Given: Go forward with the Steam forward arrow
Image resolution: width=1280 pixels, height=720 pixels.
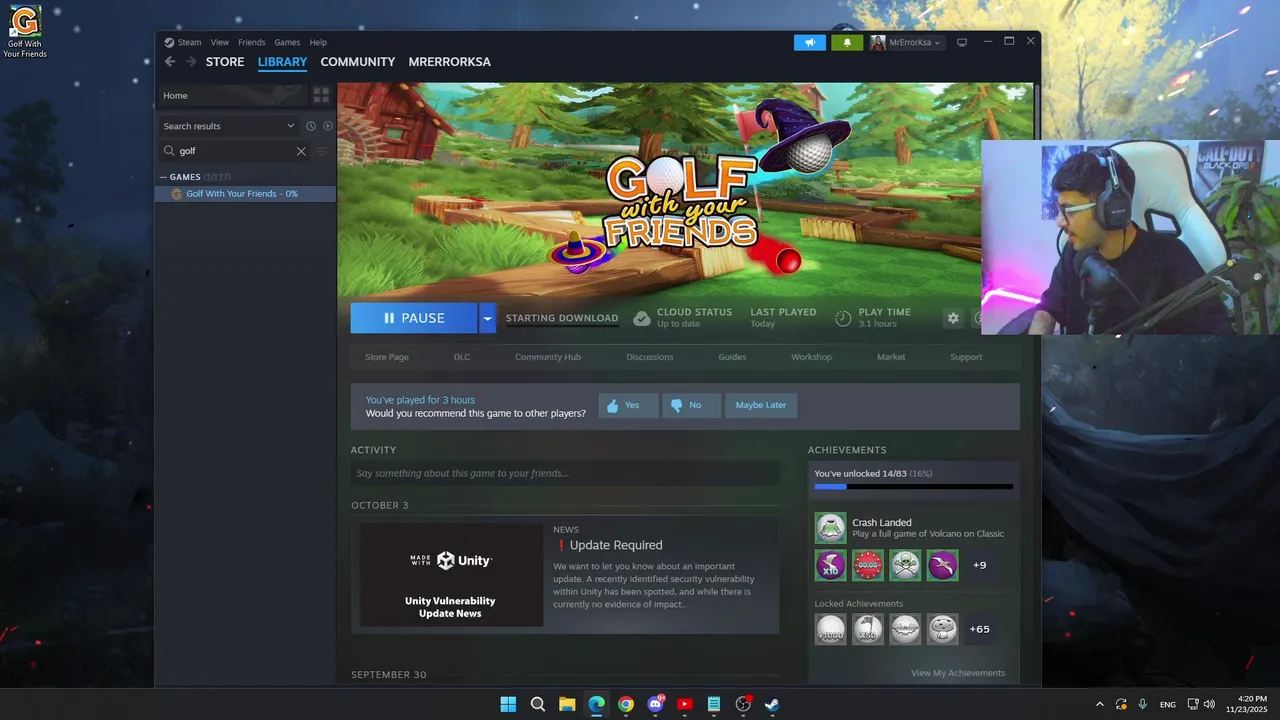Looking at the screenshot, I should [x=190, y=62].
